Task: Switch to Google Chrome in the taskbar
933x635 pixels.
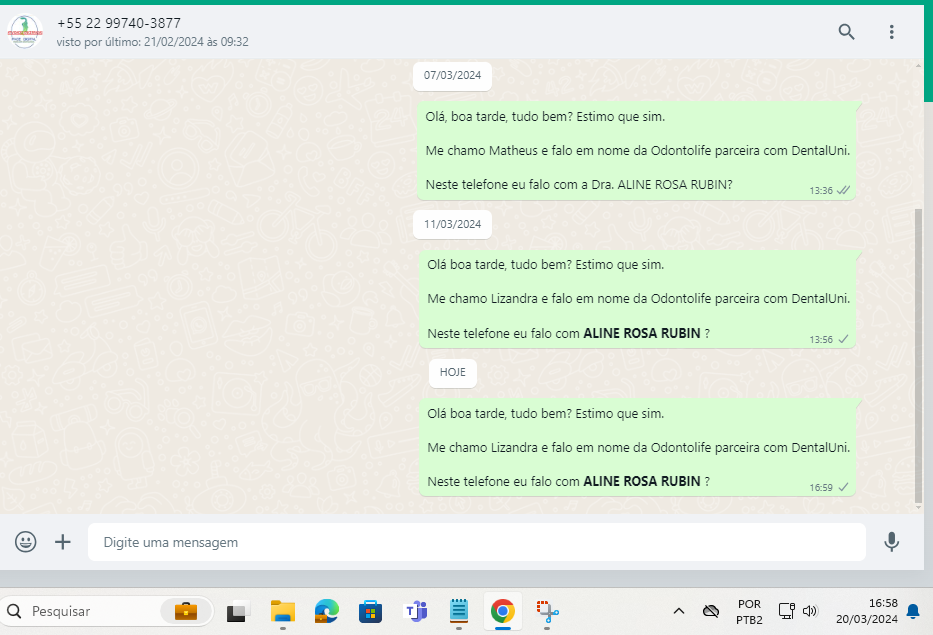Action: pyautogui.click(x=502, y=611)
